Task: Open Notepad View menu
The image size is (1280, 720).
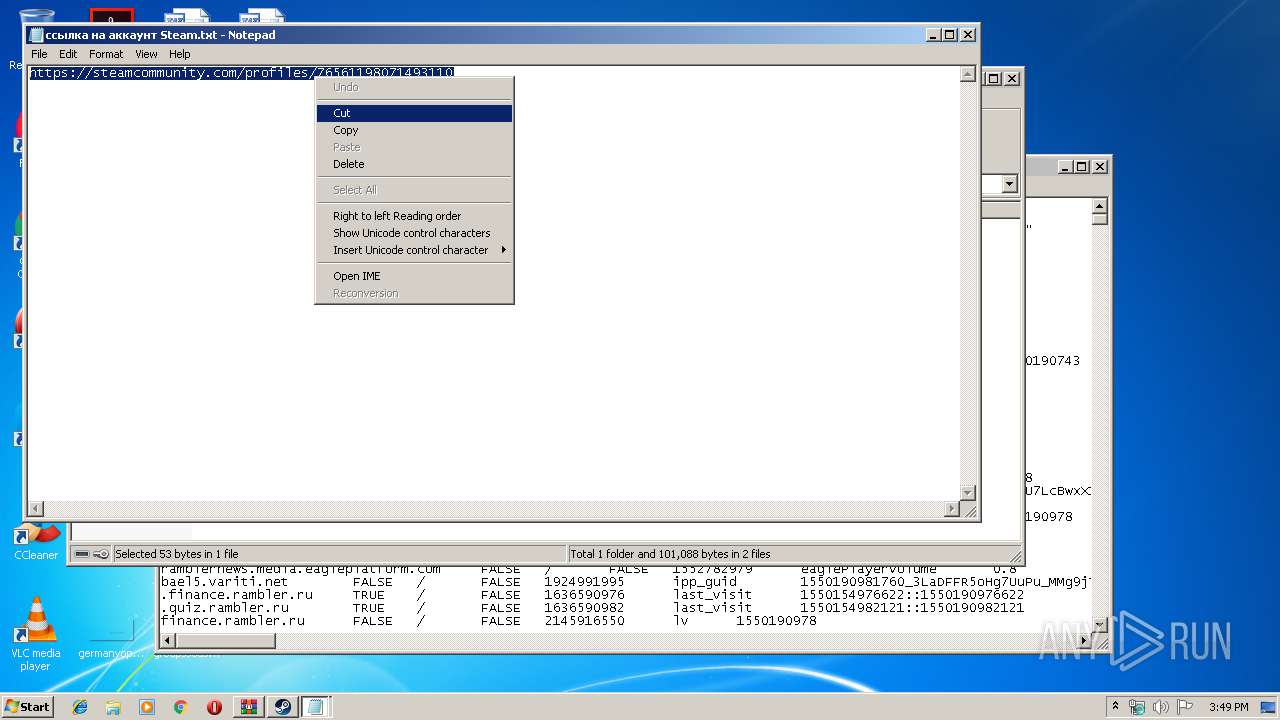Action: [x=146, y=54]
